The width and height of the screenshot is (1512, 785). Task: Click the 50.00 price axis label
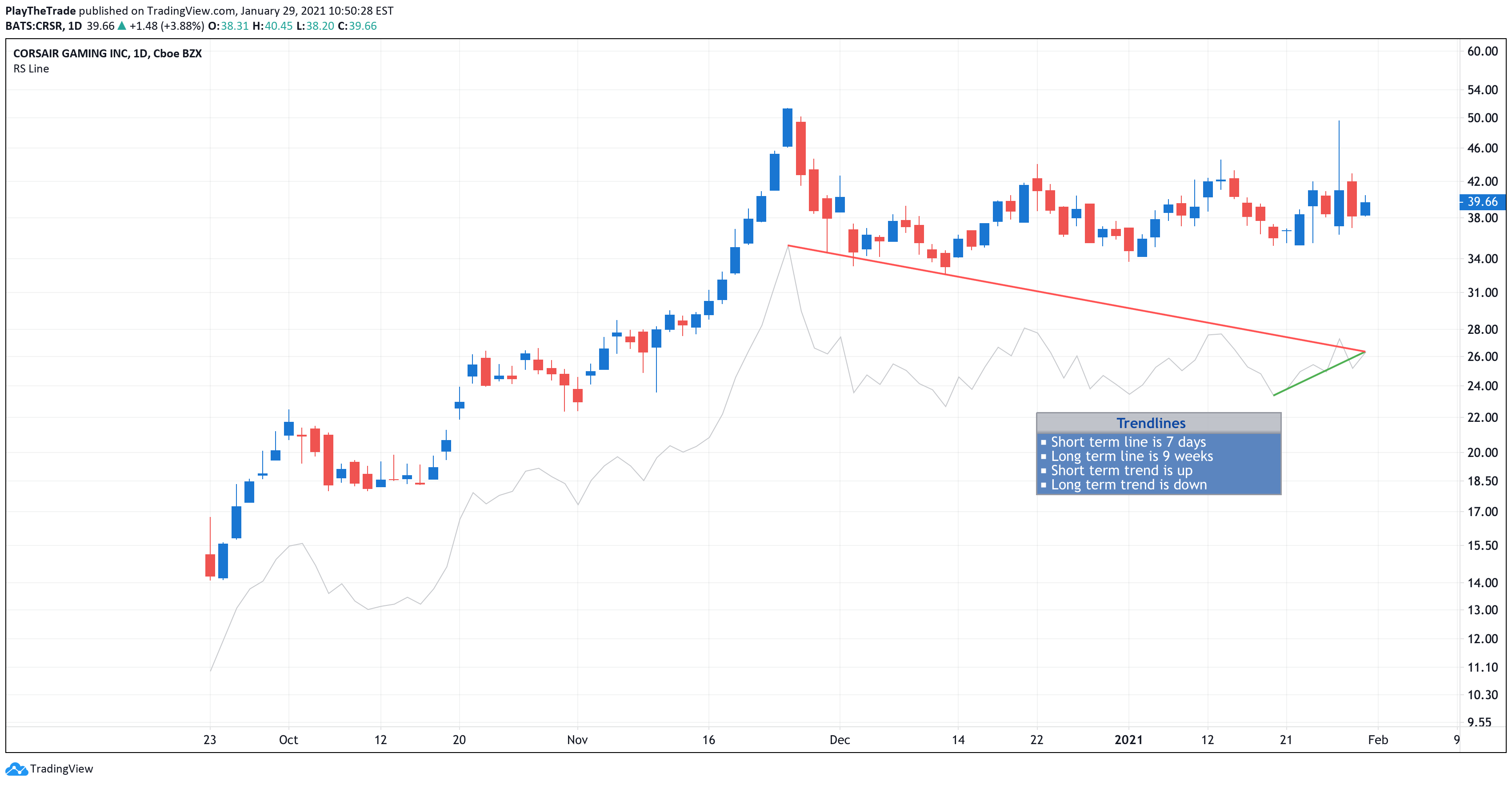[x=1482, y=117]
